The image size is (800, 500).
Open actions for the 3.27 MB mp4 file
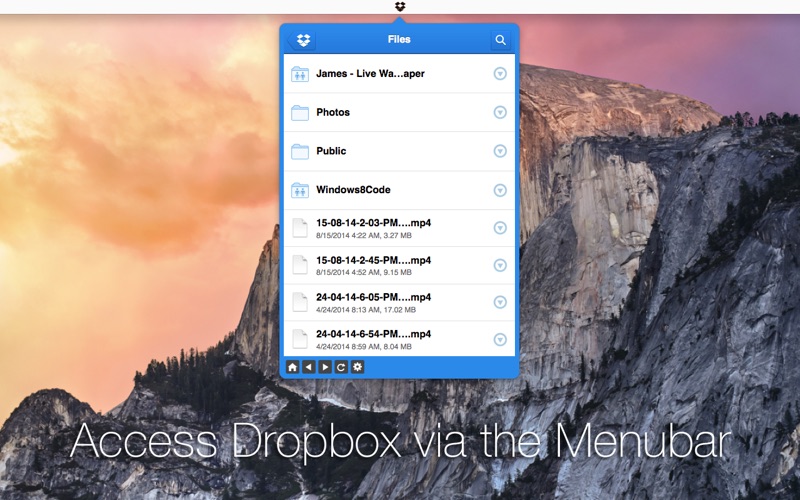click(x=500, y=228)
